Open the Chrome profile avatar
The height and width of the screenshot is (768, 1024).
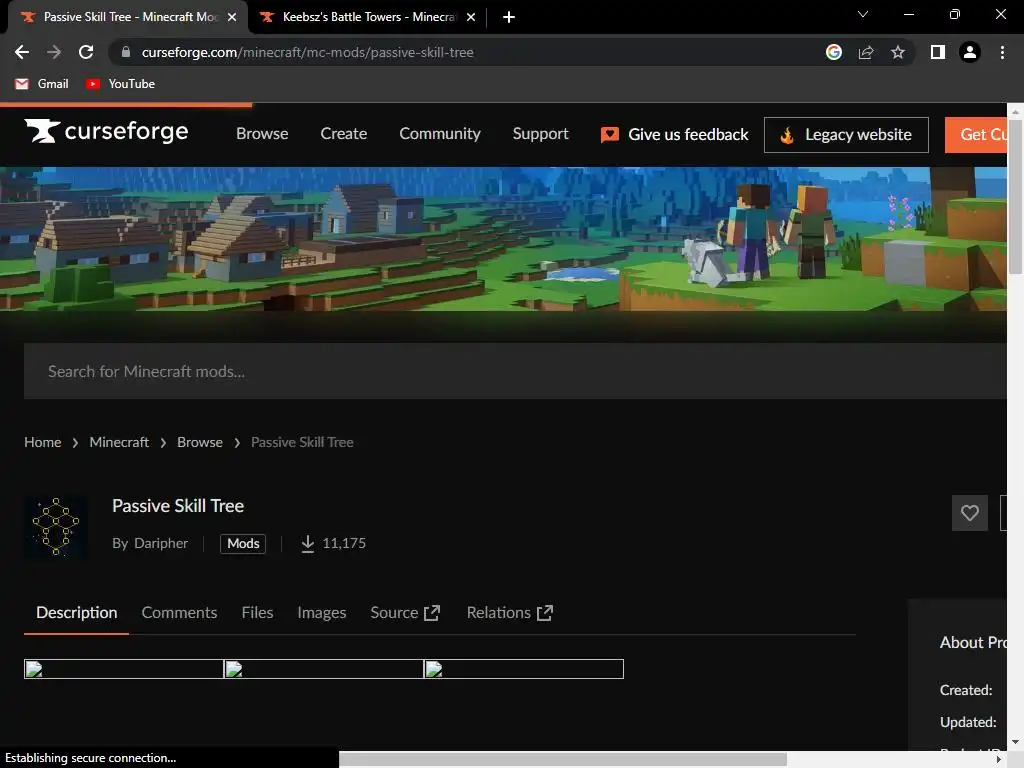(x=970, y=52)
